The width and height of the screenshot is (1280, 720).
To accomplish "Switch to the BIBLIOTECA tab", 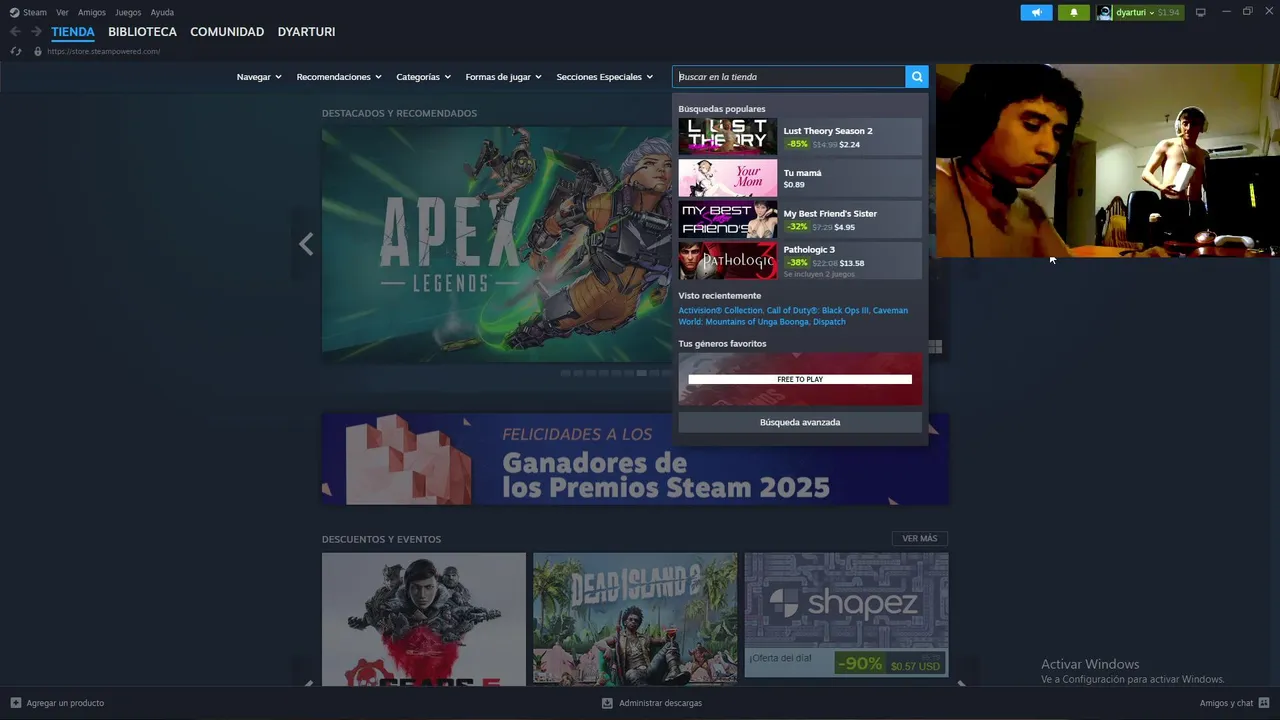I will coord(142,32).
